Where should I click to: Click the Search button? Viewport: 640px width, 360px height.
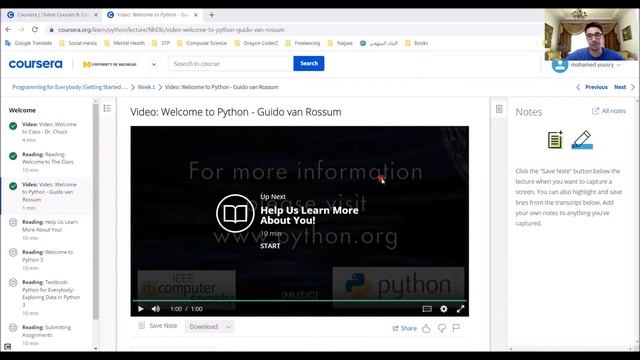(x=309, y=63)
